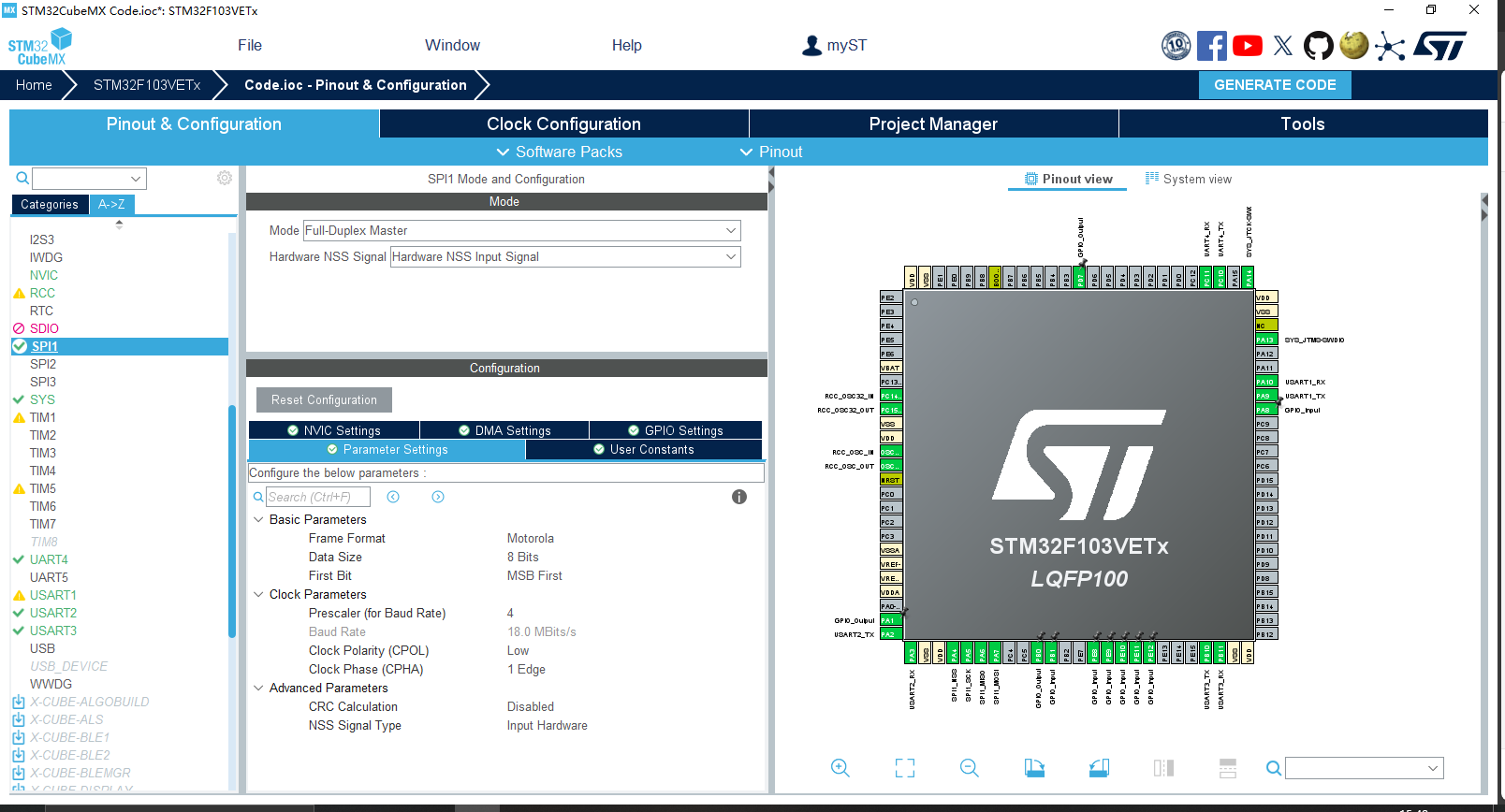Zoom out of the pinout view
Screen dimensions: 1505x812
click(x=970, y=768)
